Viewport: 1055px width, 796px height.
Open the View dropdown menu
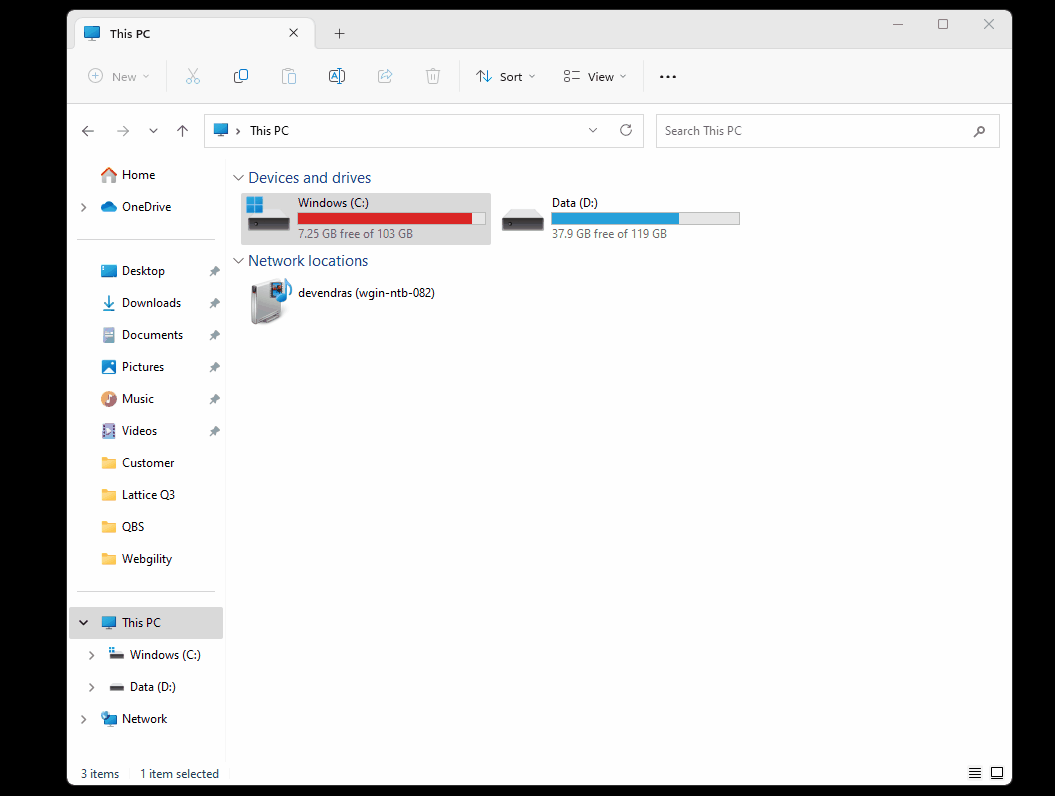tap(595, 76)
